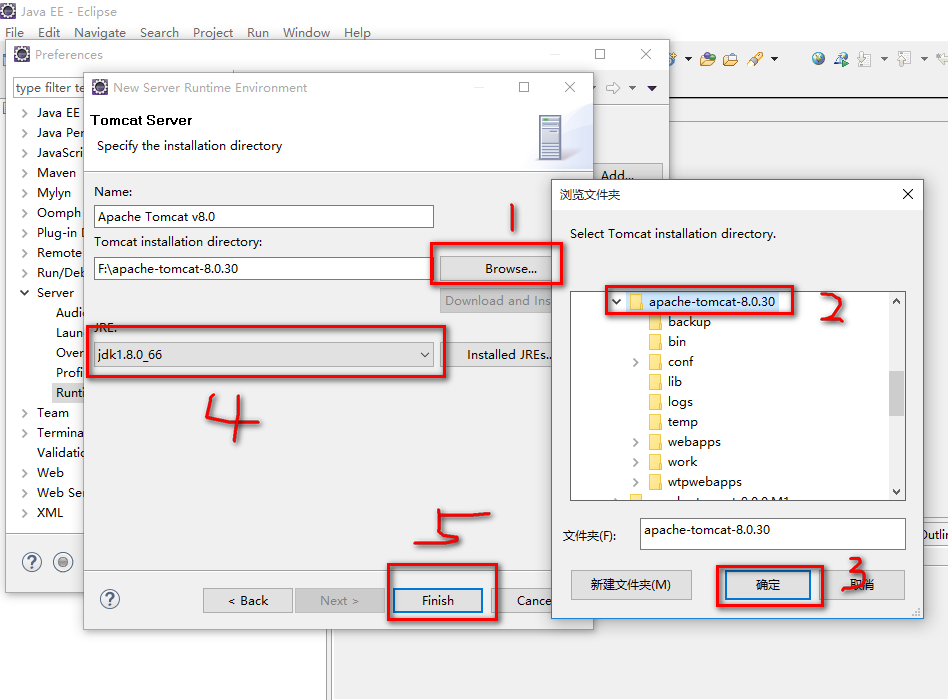Open the Edit menu
948x700 pixels.
[49, 33]
